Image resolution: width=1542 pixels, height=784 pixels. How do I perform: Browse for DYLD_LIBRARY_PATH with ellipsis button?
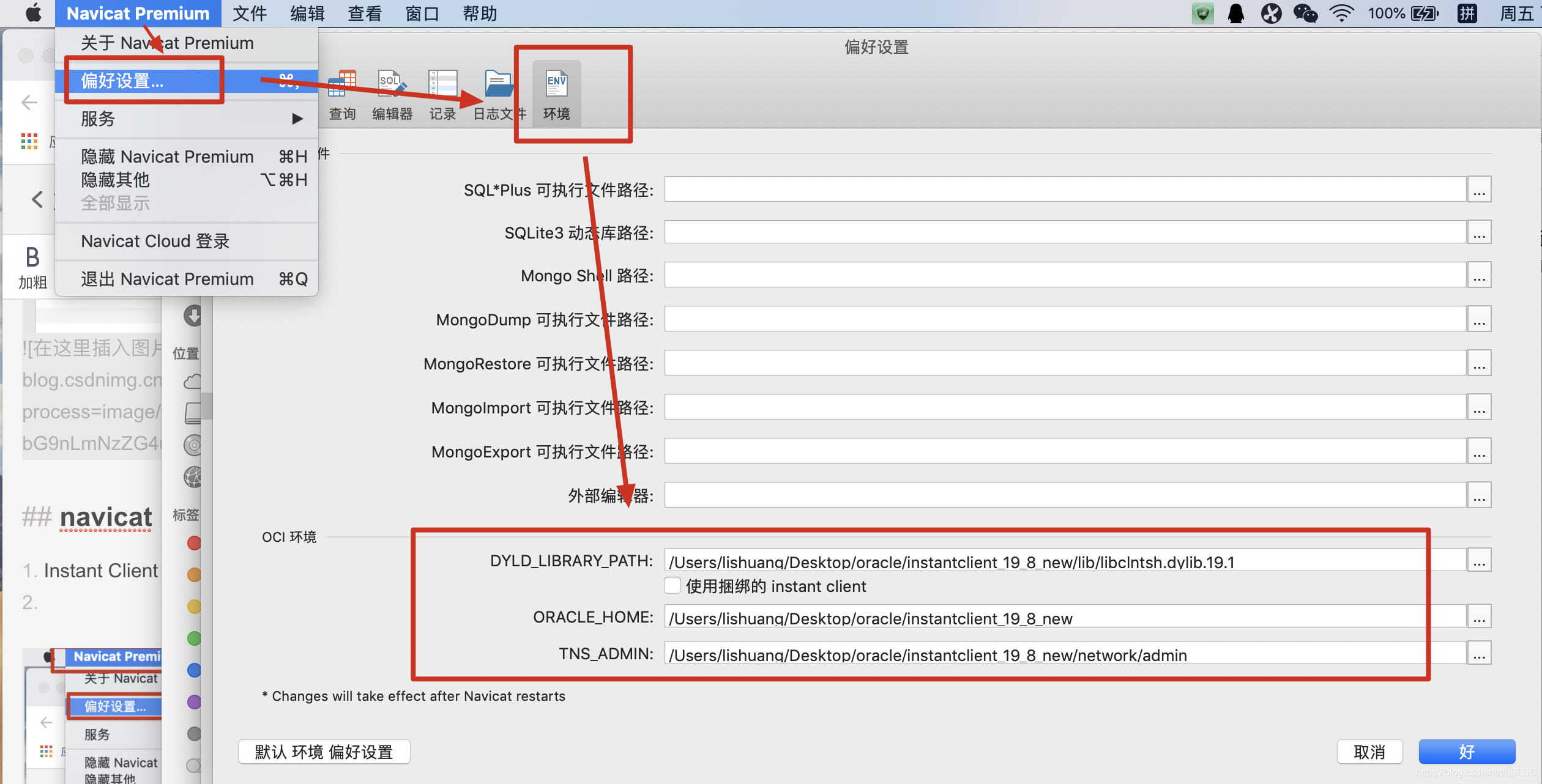pos(1479,561)
